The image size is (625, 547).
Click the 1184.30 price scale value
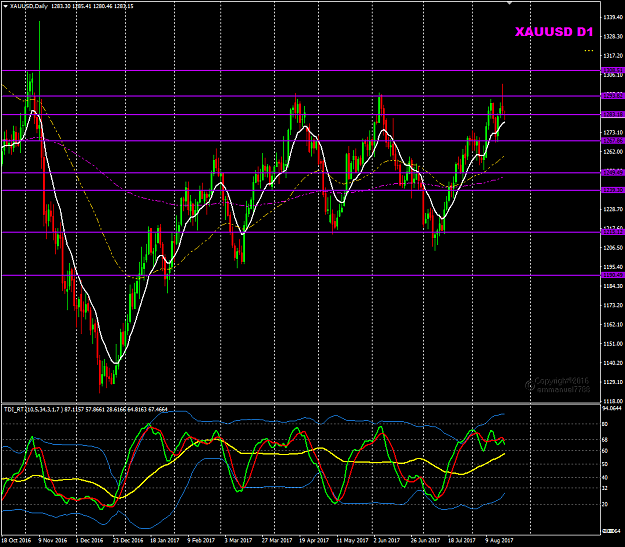pos(613,286)
